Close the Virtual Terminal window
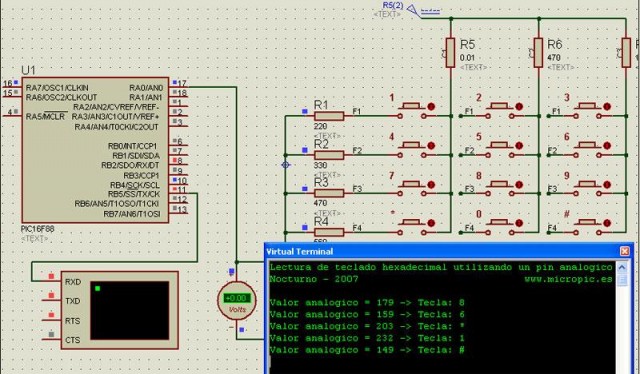This screenshot has width=640, height=374. click(624, 251)
